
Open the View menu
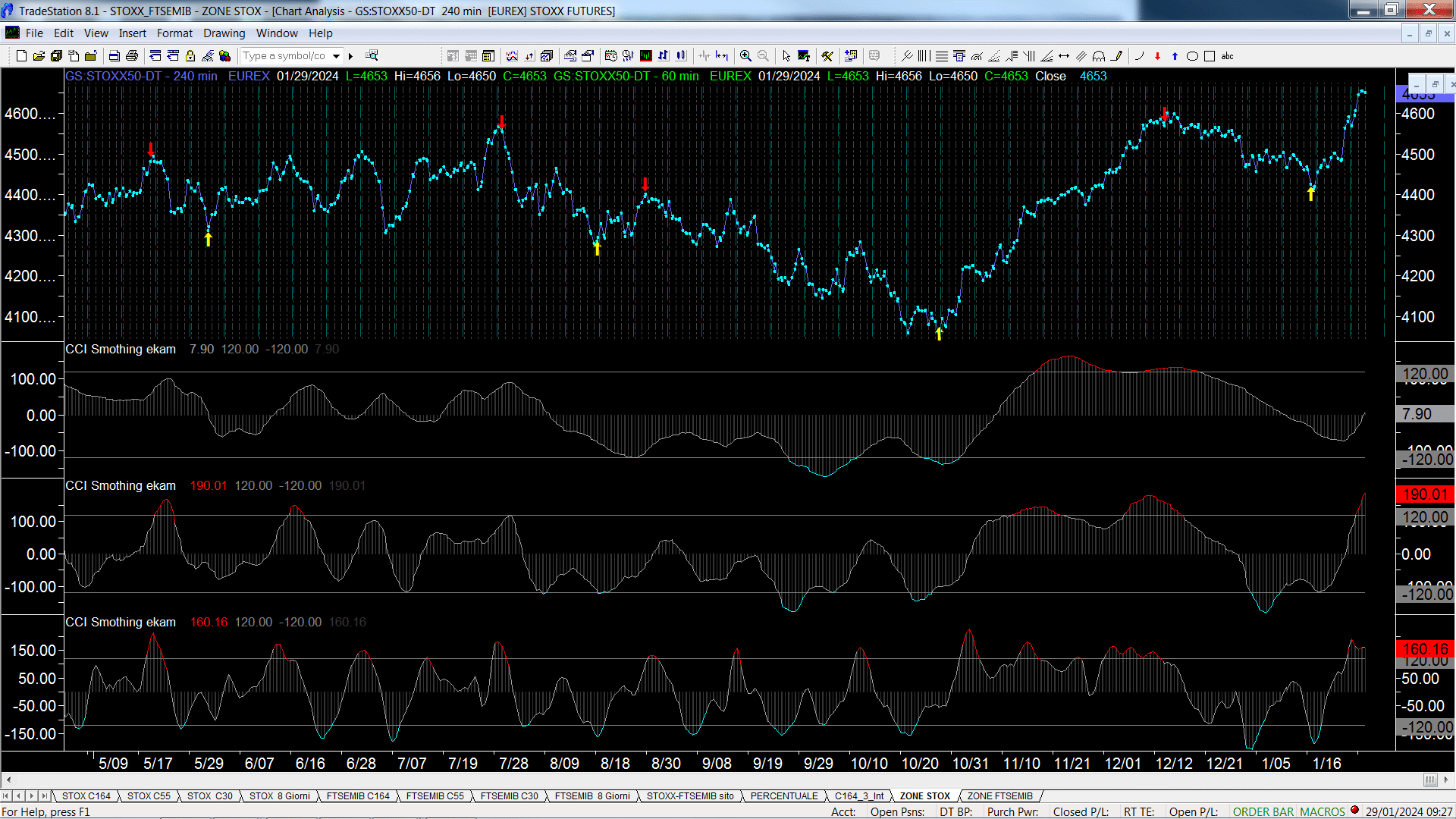pyautogui.click(x=96, y=33)
